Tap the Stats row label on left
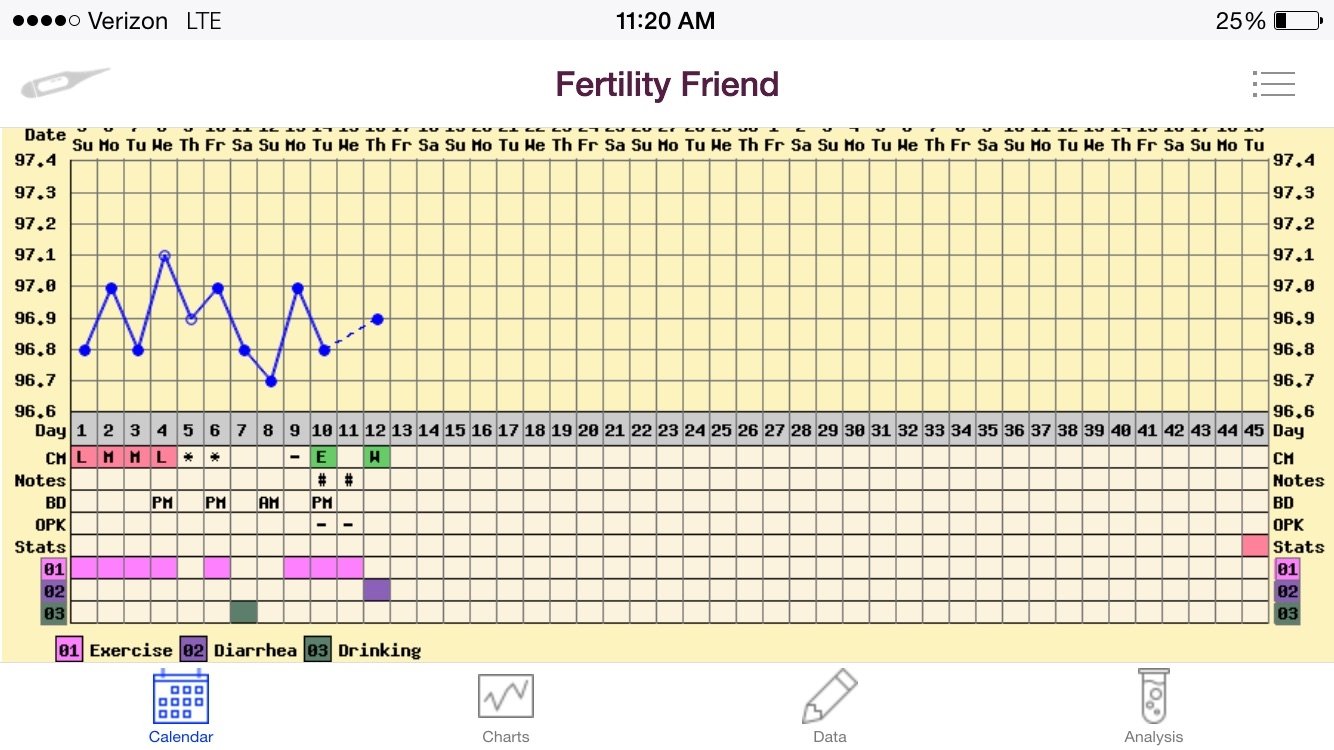1334x750 pixels. (40, 546)
